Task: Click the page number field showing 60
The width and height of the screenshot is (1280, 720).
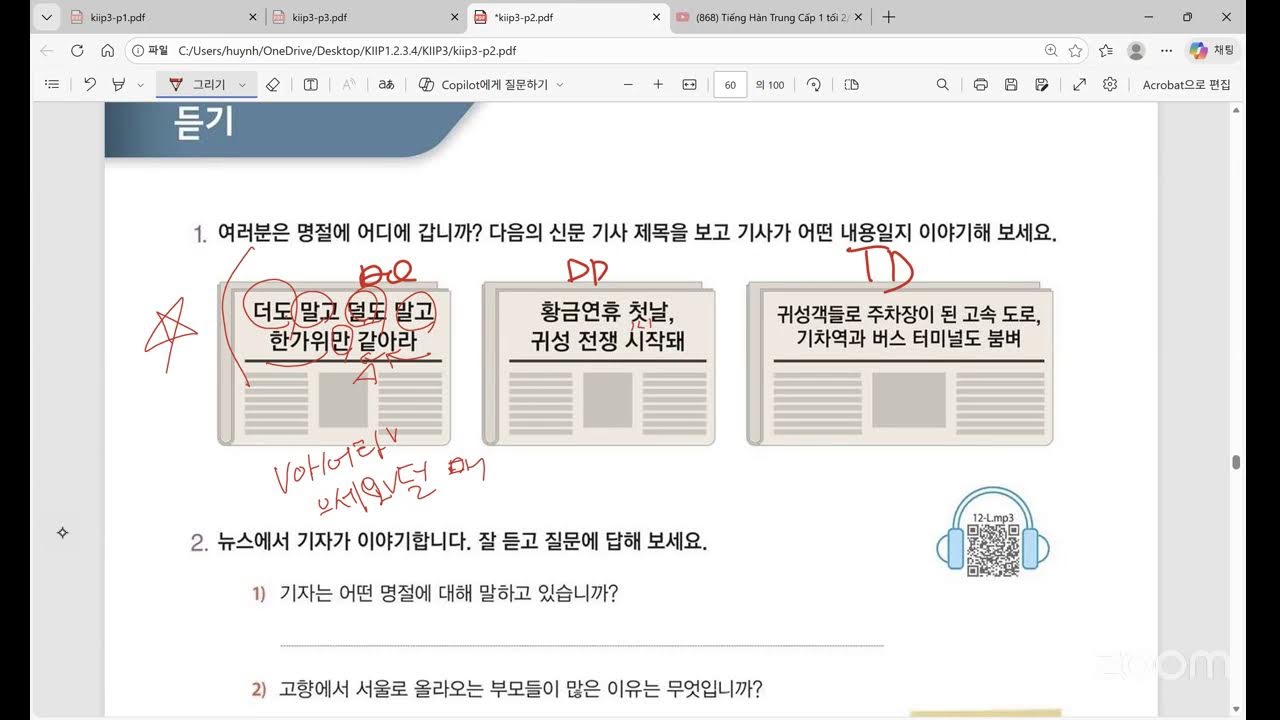Action: click(730, 85)
